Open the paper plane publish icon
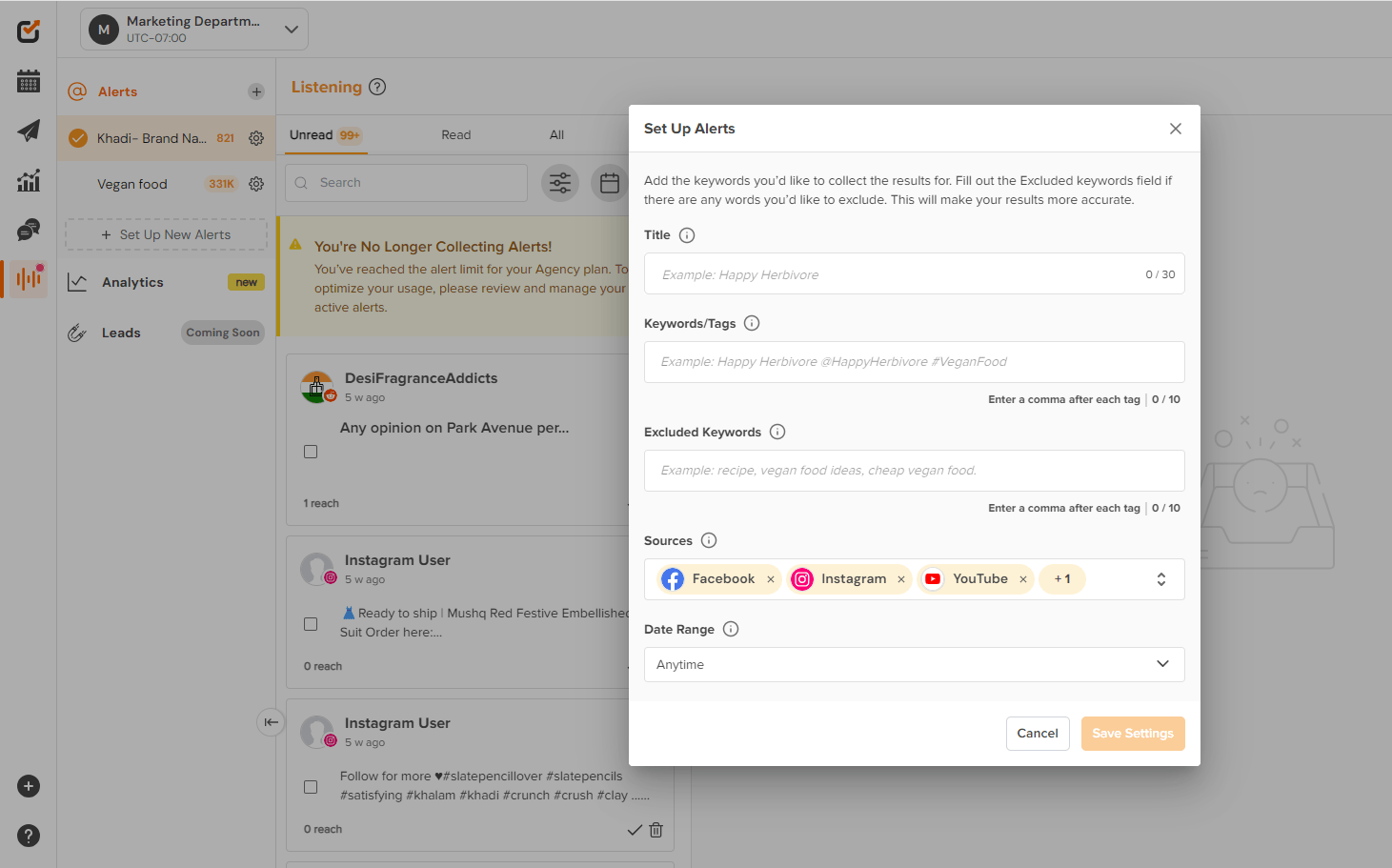Image resolution: width=1392 pixels, height=868 pixels. (x=29, y=131)
